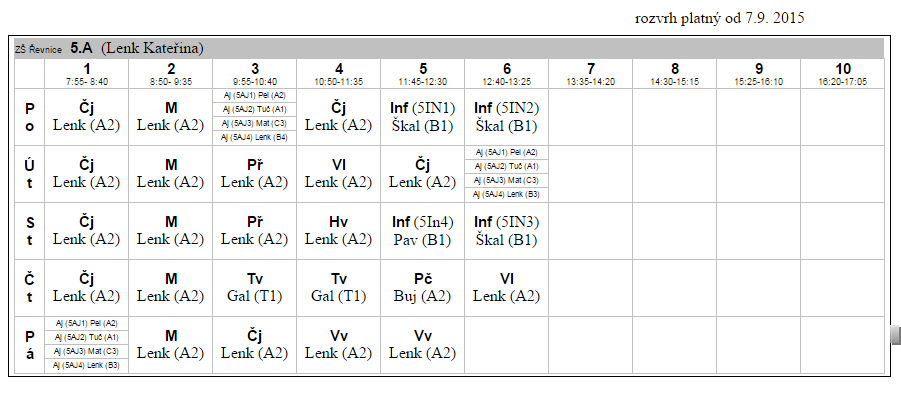Click Friday Aj (5AJ3) Mat (C3) entry
This screenshot has width=901, height=407.
tap(87, 351)
